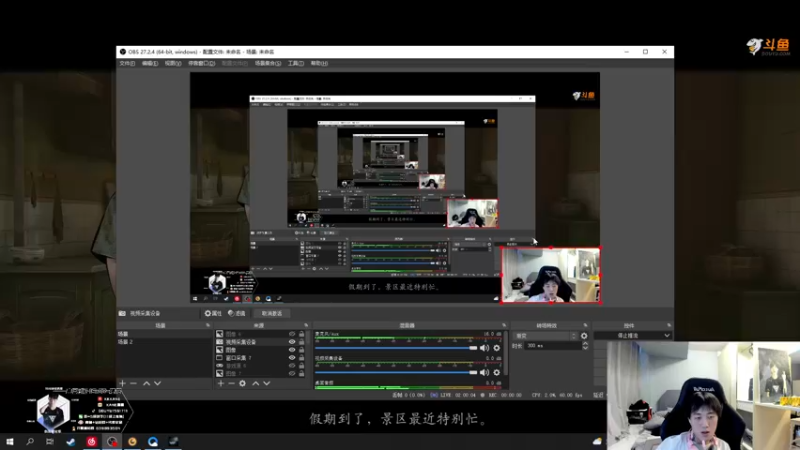Screen dimensions: 800x450
Task: Select the webcam source in the OBS preview
Action: coord(551,276)
